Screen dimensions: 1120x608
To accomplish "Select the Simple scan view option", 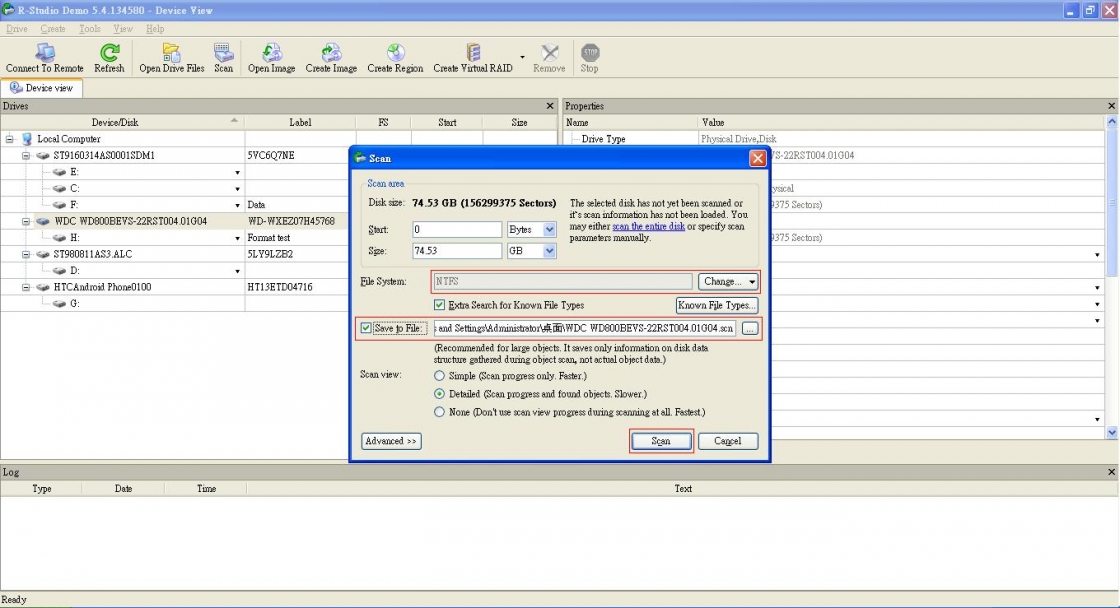I will (x=439, y=376).
